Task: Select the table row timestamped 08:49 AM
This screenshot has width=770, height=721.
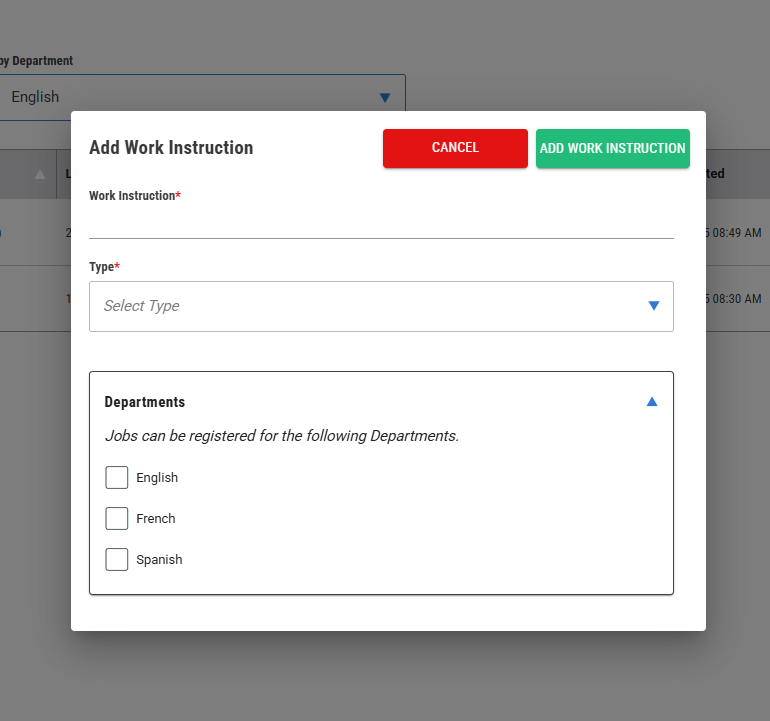Action: click(x=736, y=233)
